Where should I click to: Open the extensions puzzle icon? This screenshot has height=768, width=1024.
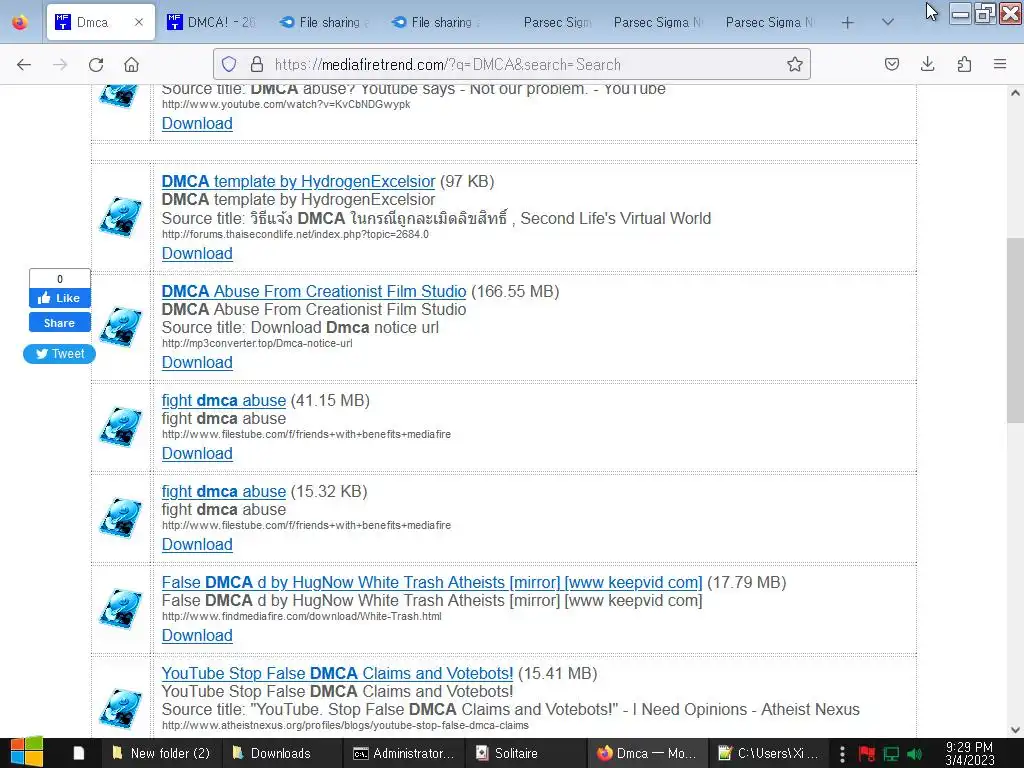[x=964, y=64]
